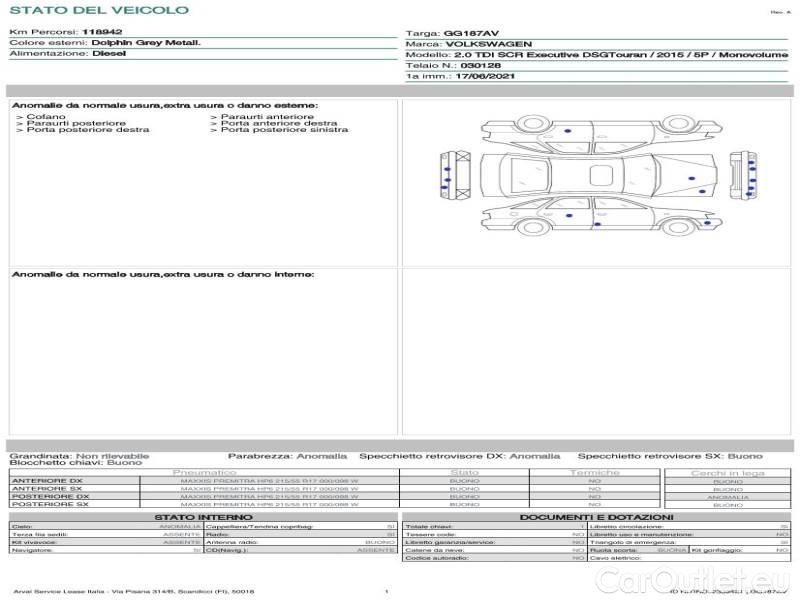Select the Targa value GG187AV
800x600 pixels.
pyautogui.click(x=471, y=33)
